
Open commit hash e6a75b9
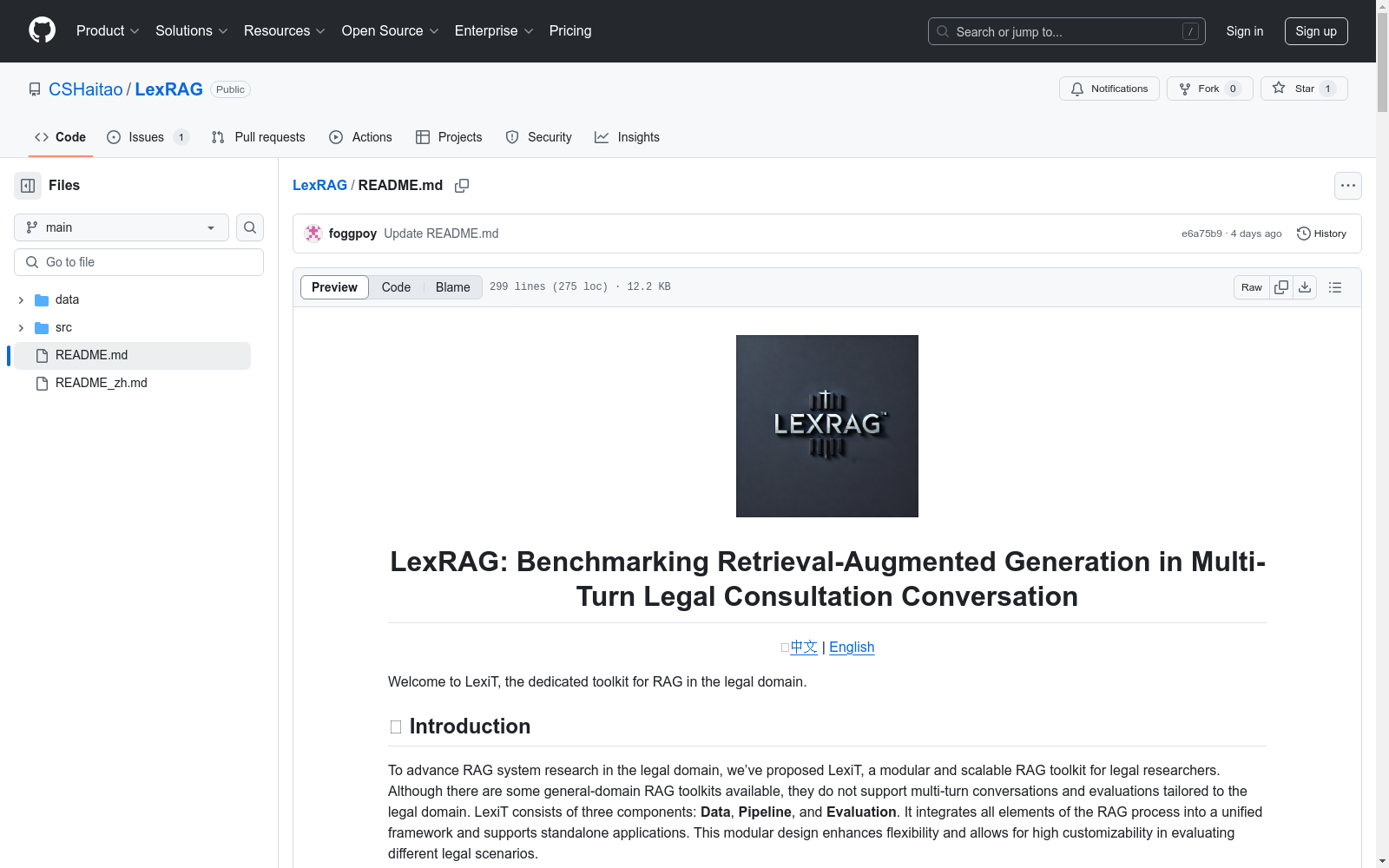[x=1201, y=233]
